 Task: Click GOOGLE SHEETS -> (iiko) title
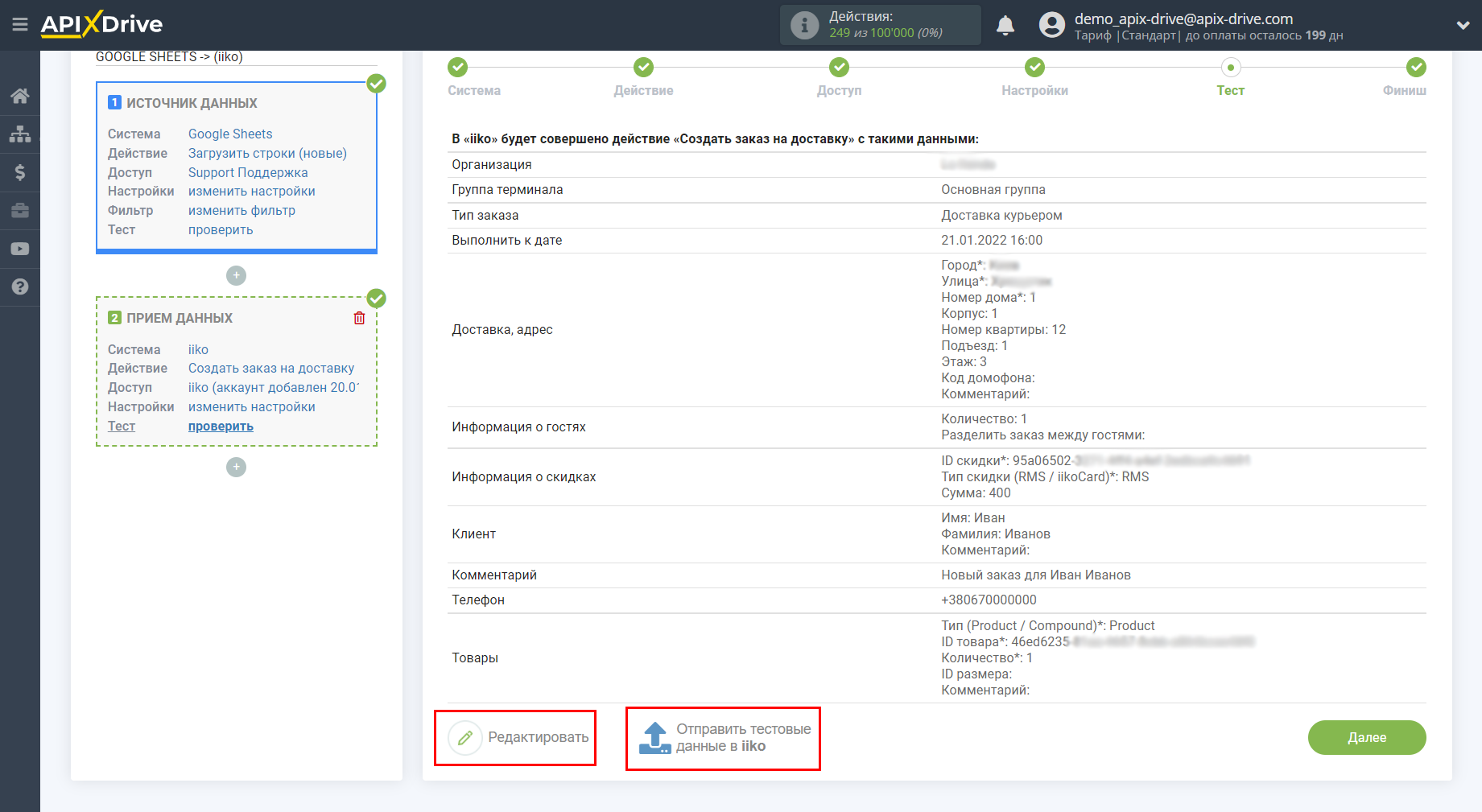tap(169, 57)
